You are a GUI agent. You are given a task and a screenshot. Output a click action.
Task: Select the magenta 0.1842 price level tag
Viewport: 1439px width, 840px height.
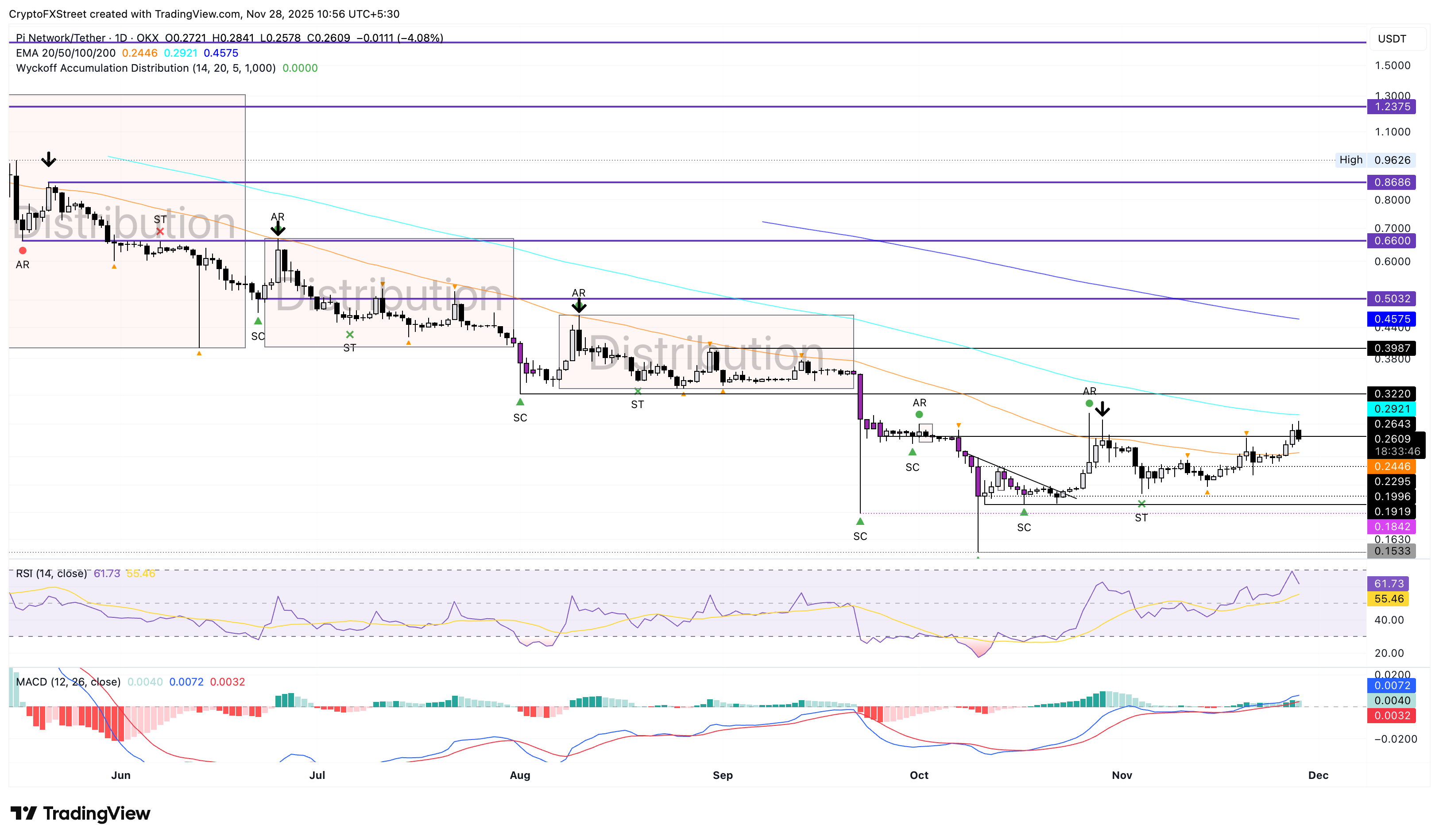click(1391, 526)
